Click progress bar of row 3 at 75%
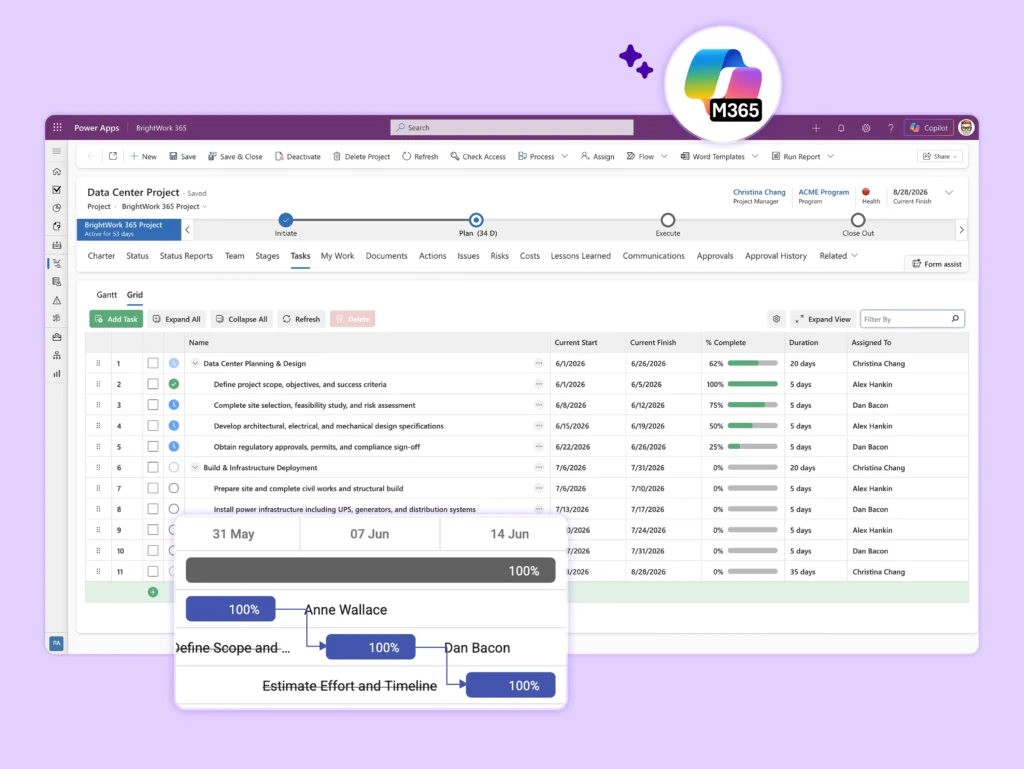Viewport: 1024px width, 769px height. tap(752, 405)
